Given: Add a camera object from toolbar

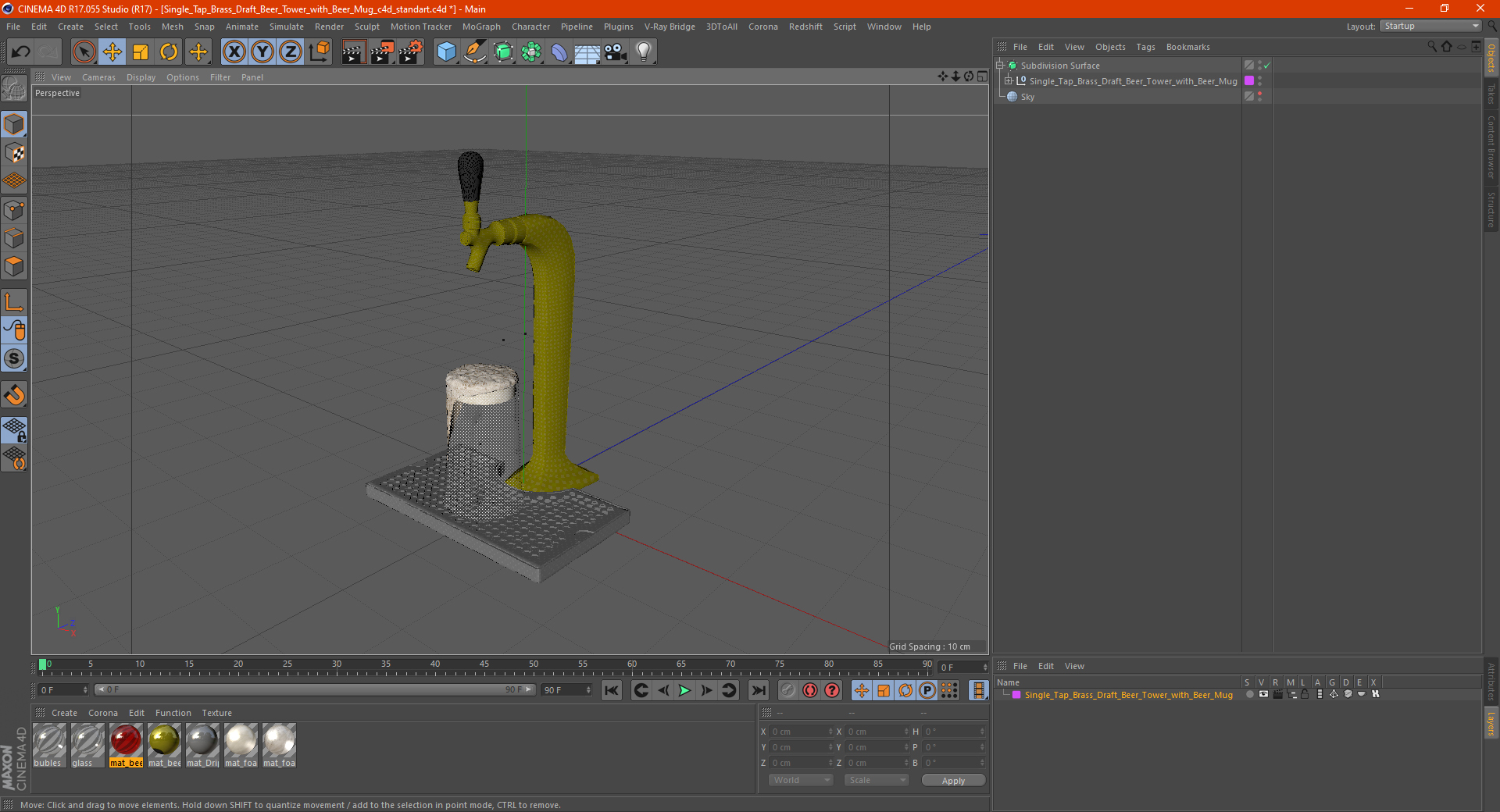Looking at the screenshot, I should pyautogui.click(x=615, y=52).
